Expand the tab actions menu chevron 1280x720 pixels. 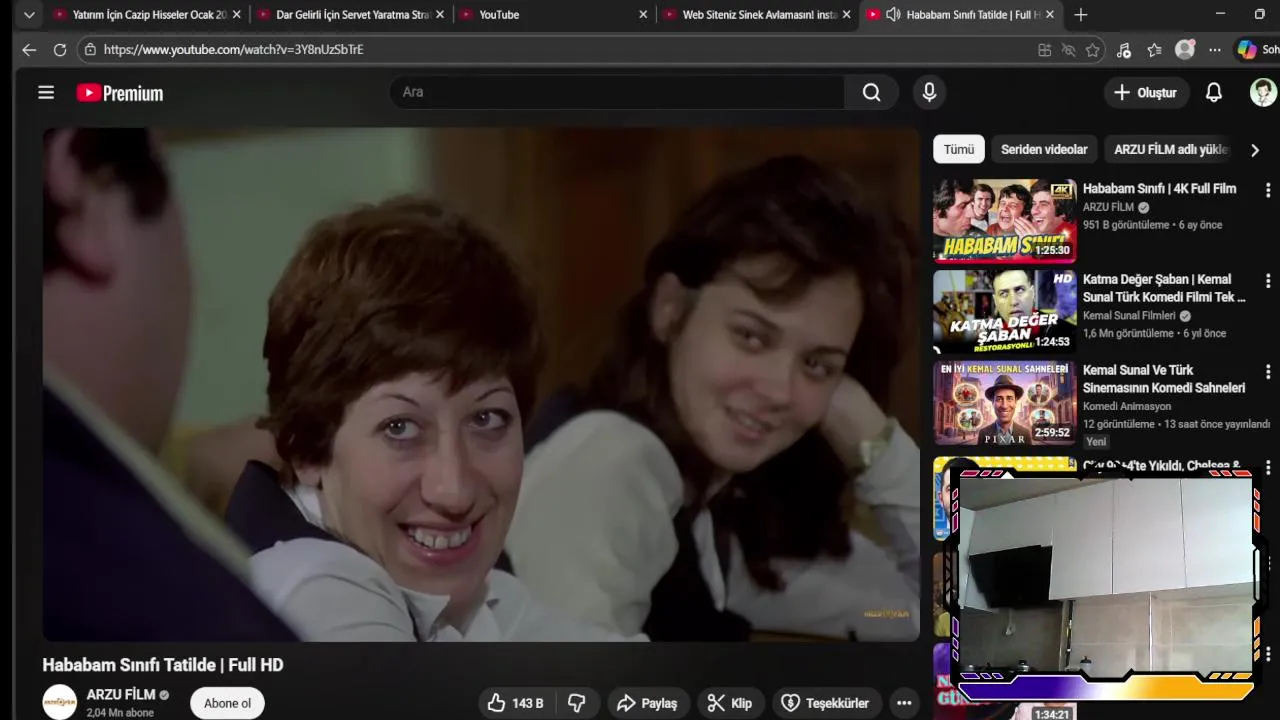(29, 15)
